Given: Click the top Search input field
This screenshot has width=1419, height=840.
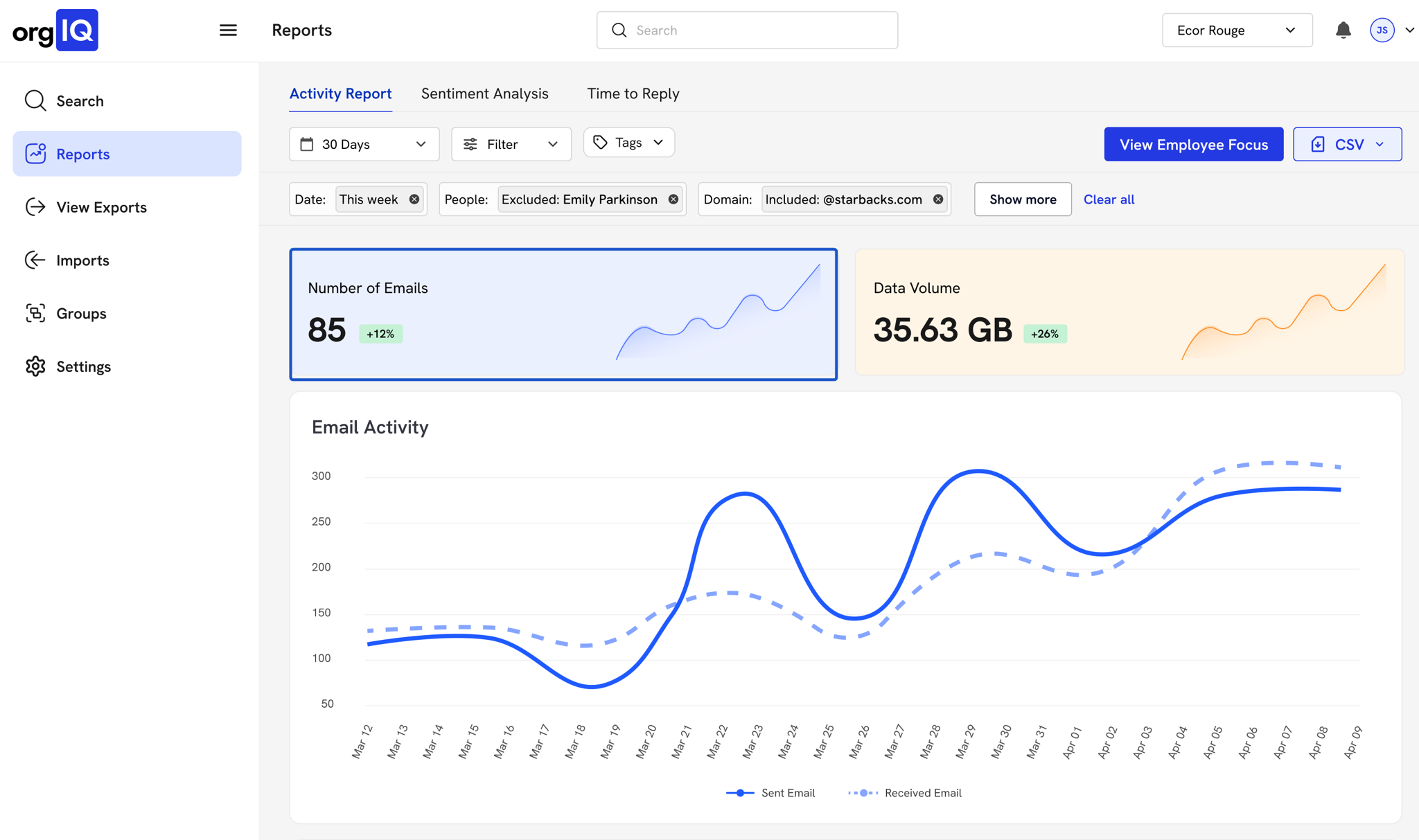Looking at the screenshot, I should 747,30.
